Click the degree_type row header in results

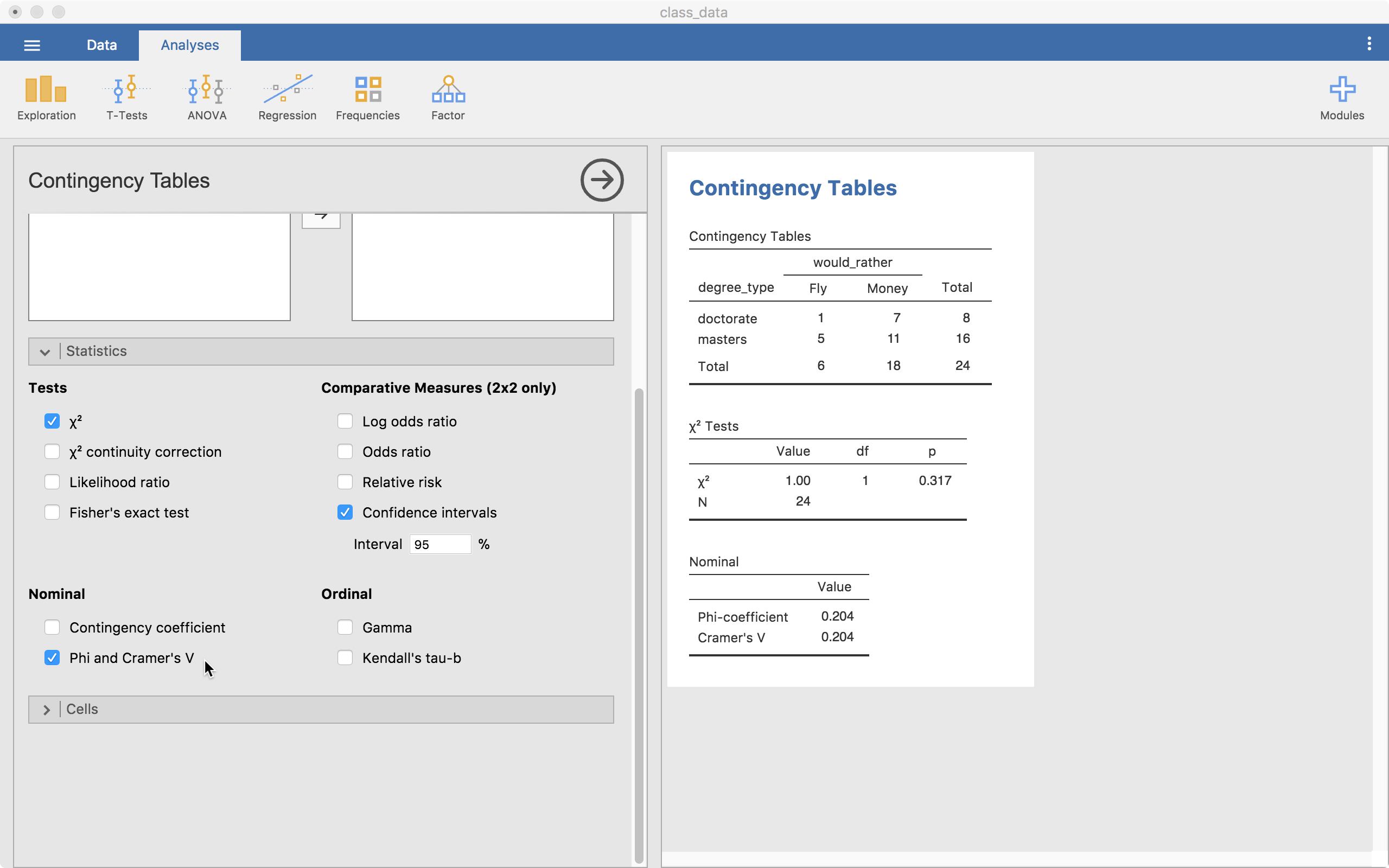point(736,288)
